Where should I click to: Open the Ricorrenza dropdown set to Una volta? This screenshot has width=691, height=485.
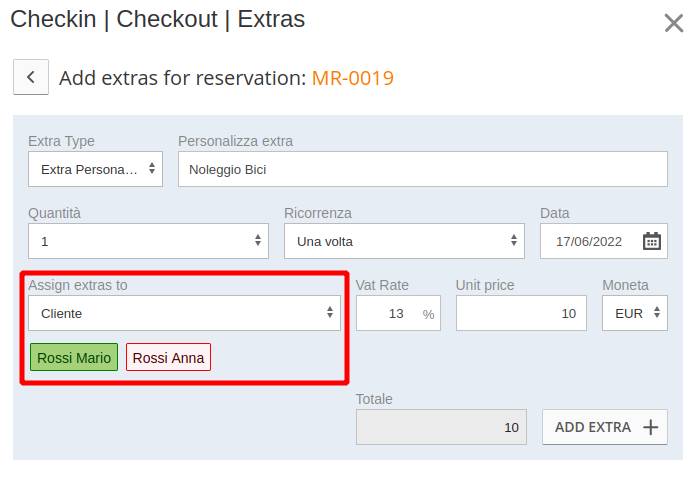(x=404, y=241)
